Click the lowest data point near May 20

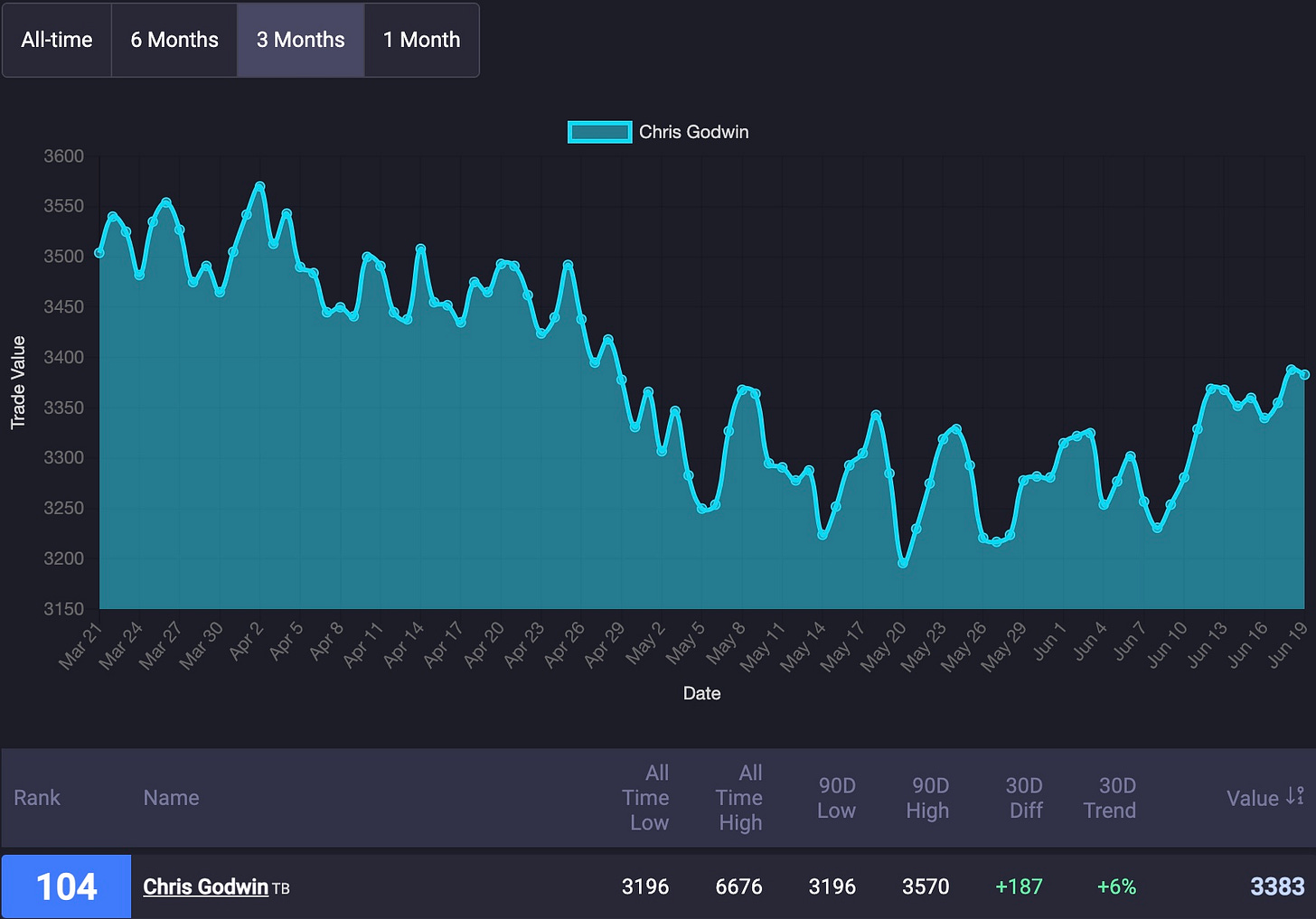pos(903,563)
